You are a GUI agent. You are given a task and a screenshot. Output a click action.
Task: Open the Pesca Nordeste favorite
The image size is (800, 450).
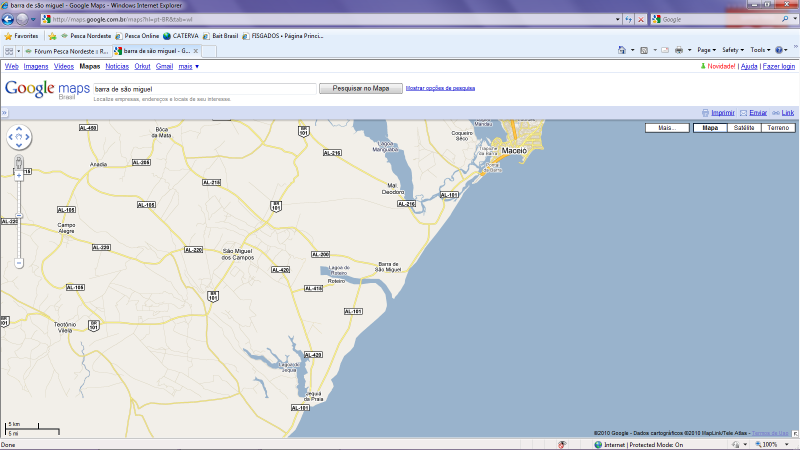pyautogui.click(x=86, y=36)
